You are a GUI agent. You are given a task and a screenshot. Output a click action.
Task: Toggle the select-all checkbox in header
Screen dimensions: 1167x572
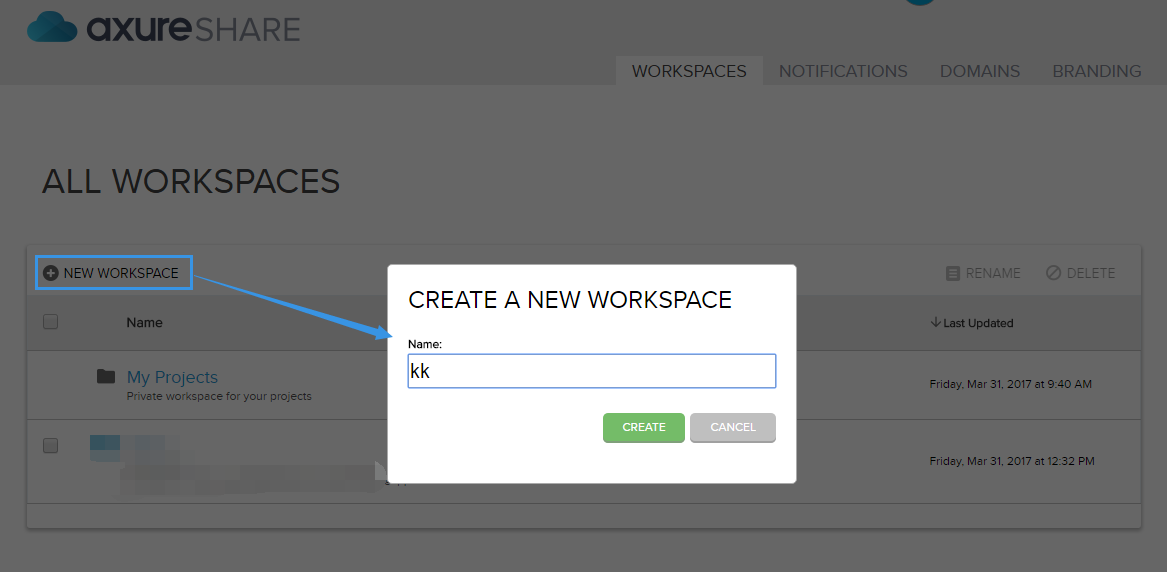(51, 322)
